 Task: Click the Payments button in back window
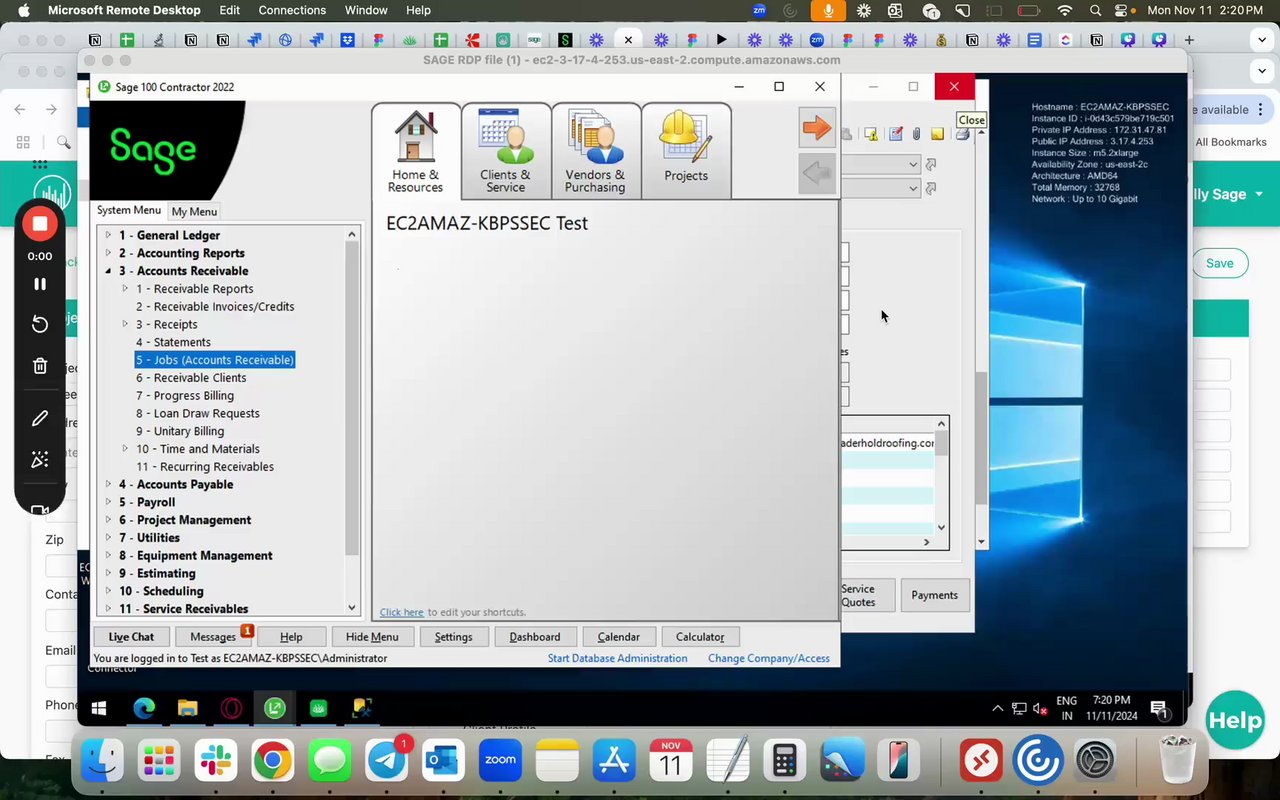(x=935, y=595)
